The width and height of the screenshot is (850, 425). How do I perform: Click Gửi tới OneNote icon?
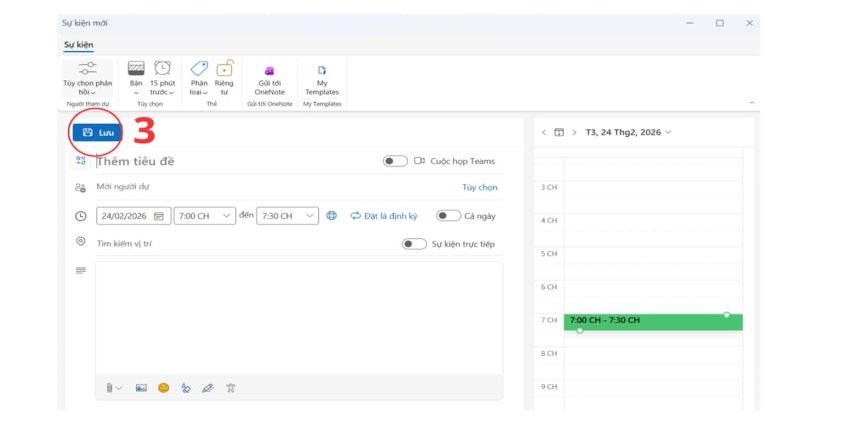point(269,70)
